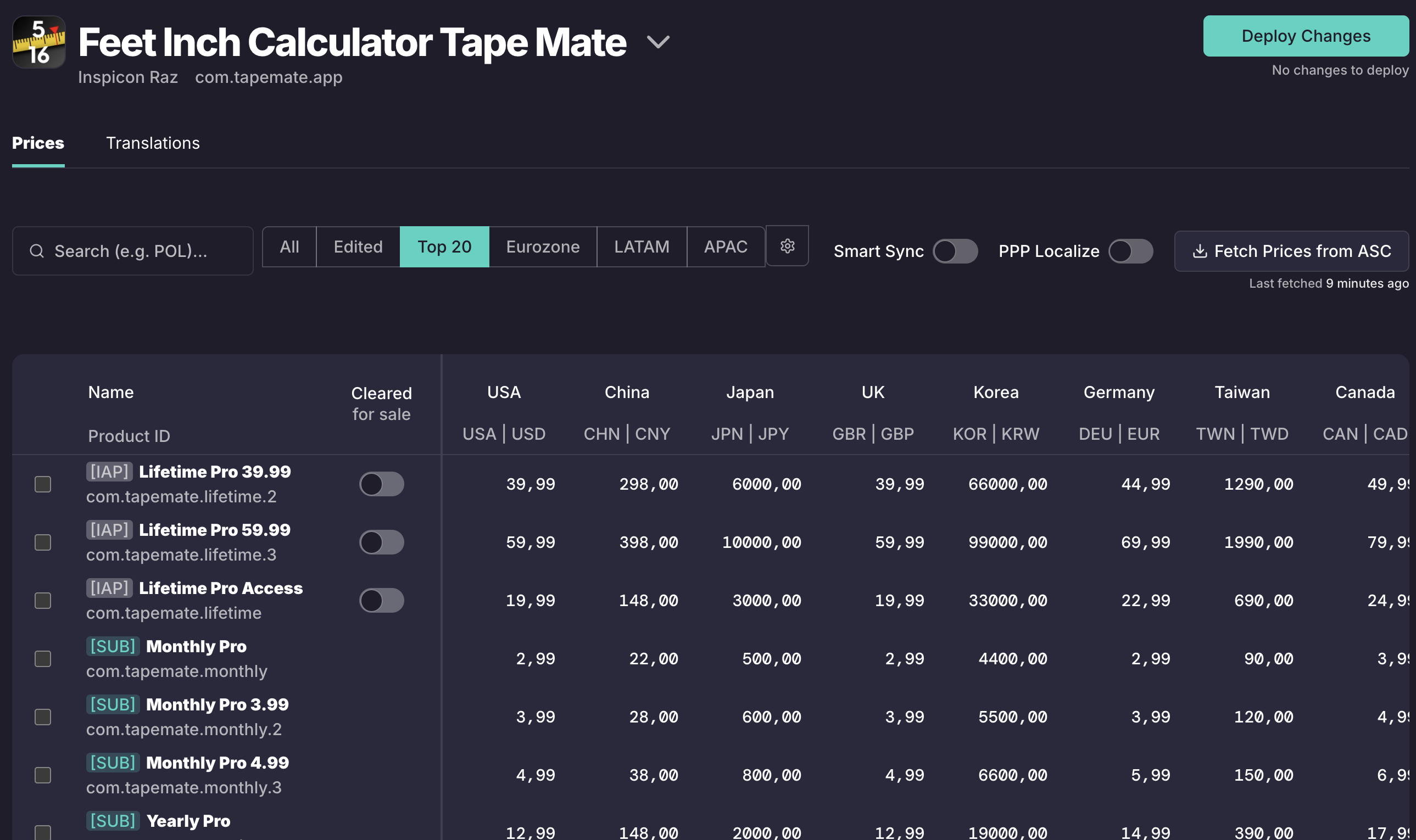
Task: Click the Taiwan price 1990,00 cell
Action: (1258, 542)
